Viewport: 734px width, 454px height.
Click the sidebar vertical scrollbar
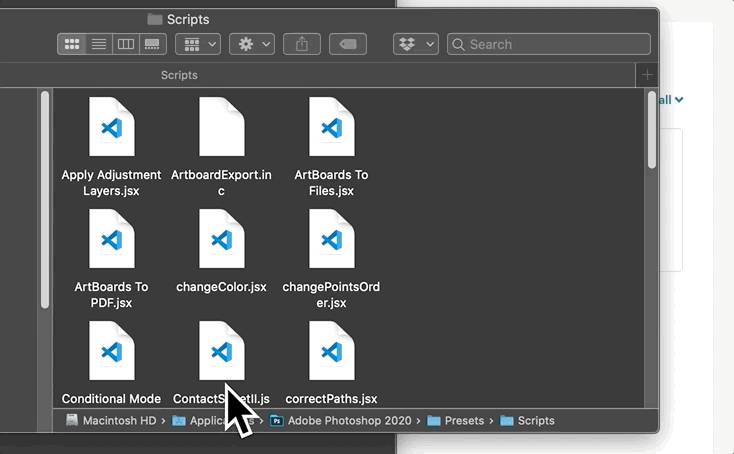point(45,200)
